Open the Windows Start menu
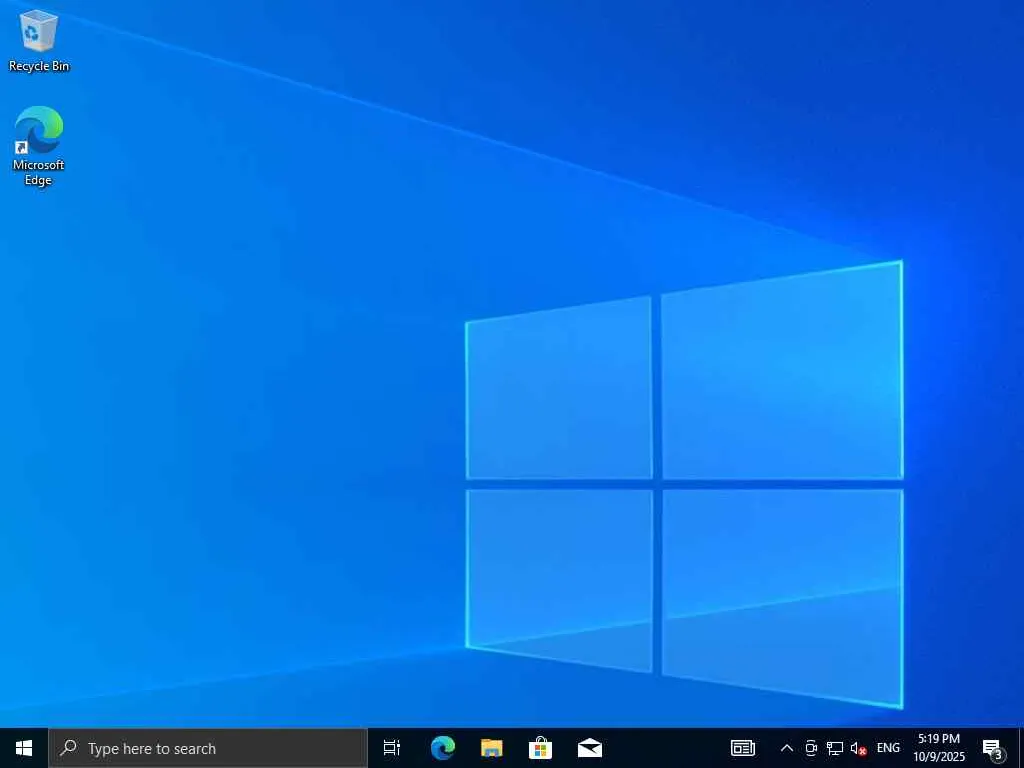1024x768 pixels. tap(24, 748)
